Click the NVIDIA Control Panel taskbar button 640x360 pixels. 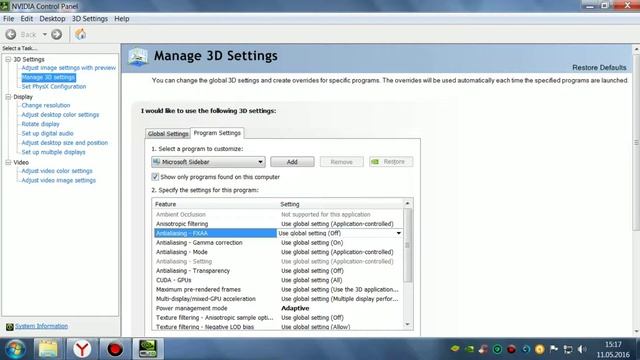click(148, 349)
